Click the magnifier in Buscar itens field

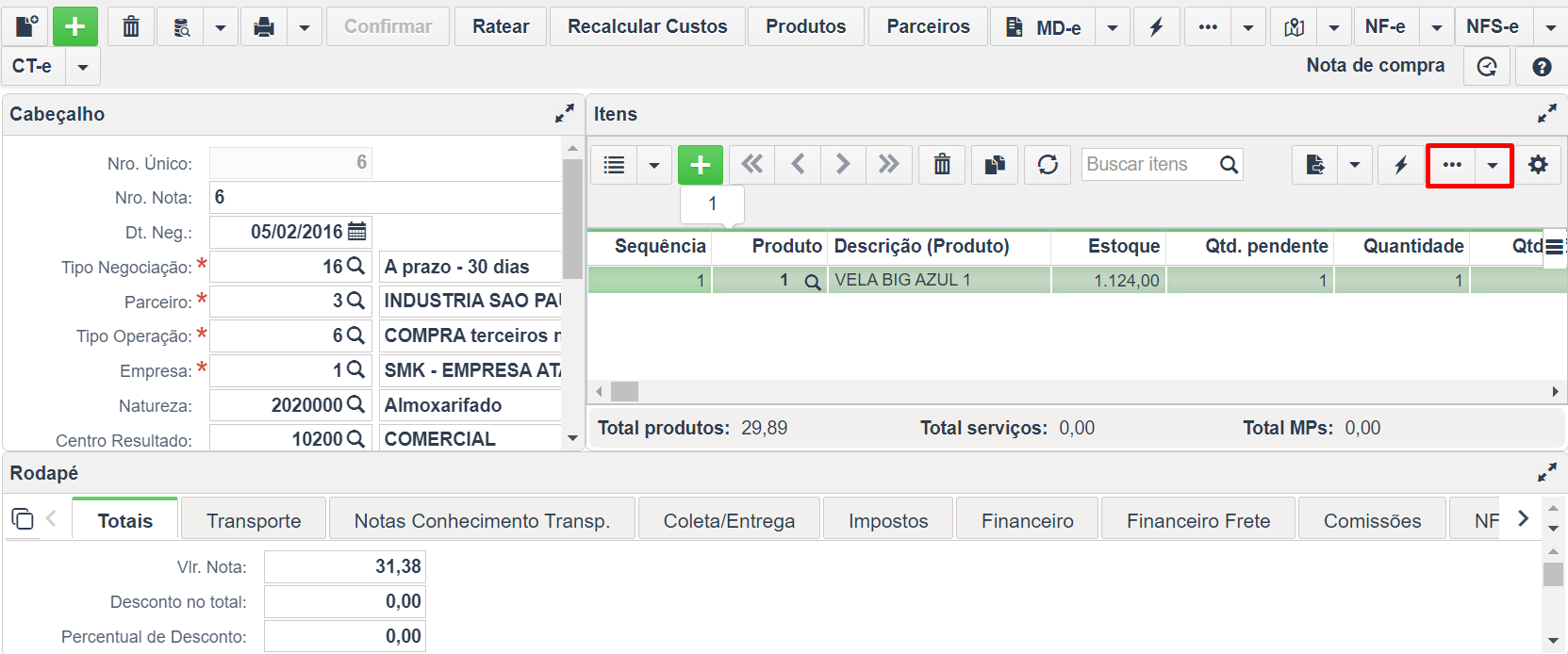[1229, 165]
